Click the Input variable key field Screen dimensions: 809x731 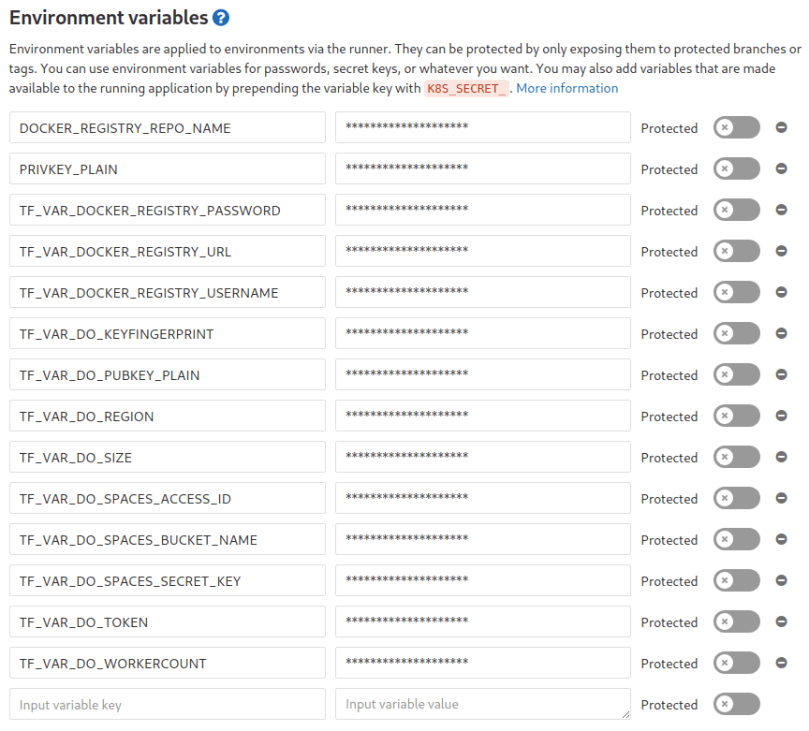[x=167, y=704]
